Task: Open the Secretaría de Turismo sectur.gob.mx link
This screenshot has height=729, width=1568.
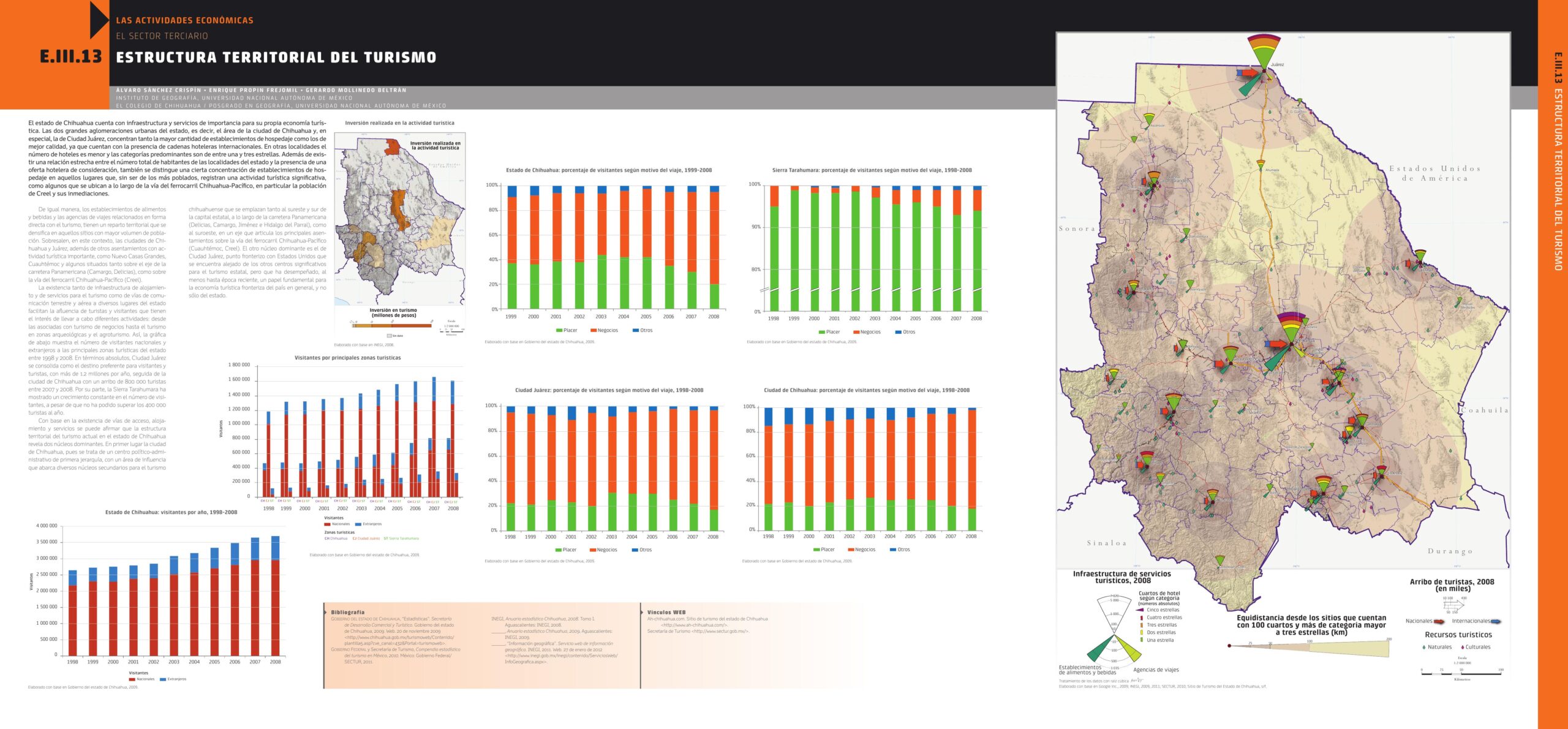Action: [698, 631]
